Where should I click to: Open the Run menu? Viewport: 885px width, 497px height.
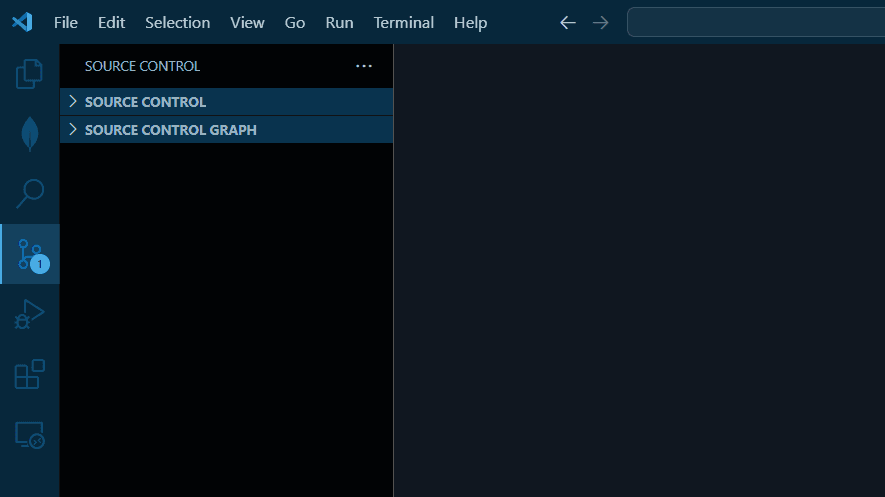[339, 23]
